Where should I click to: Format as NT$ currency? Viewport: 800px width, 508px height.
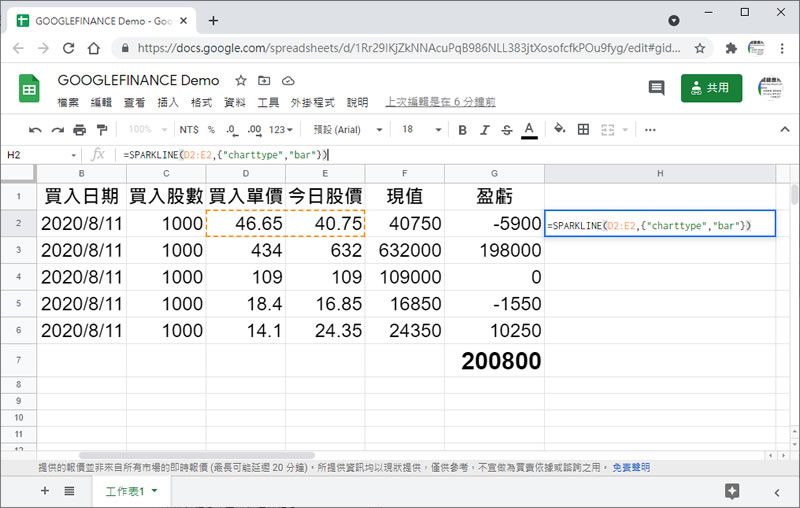pyautogui.click(x=189, y=130)
